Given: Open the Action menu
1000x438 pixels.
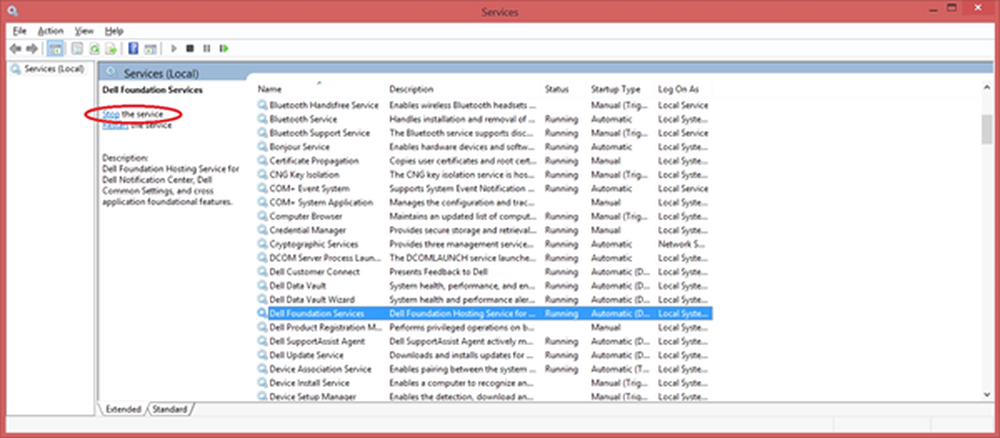Looking at the screenshot, I should pyautogui.click(x=50, y=31).
